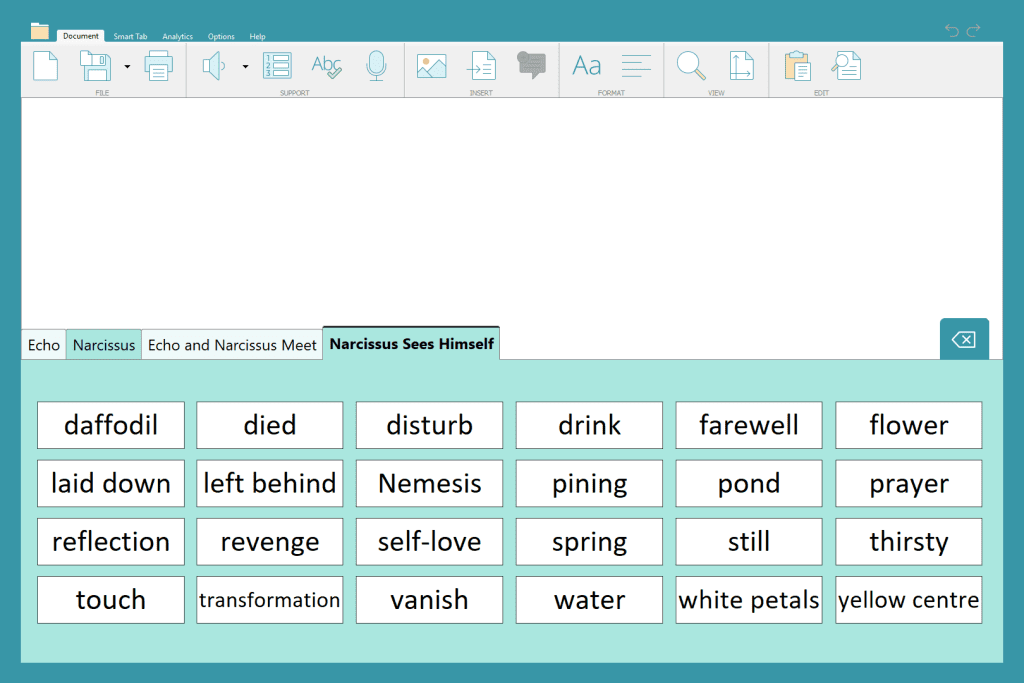Insert the word vanish
This screenshot has height=683, width=1024.
(429, 599)
